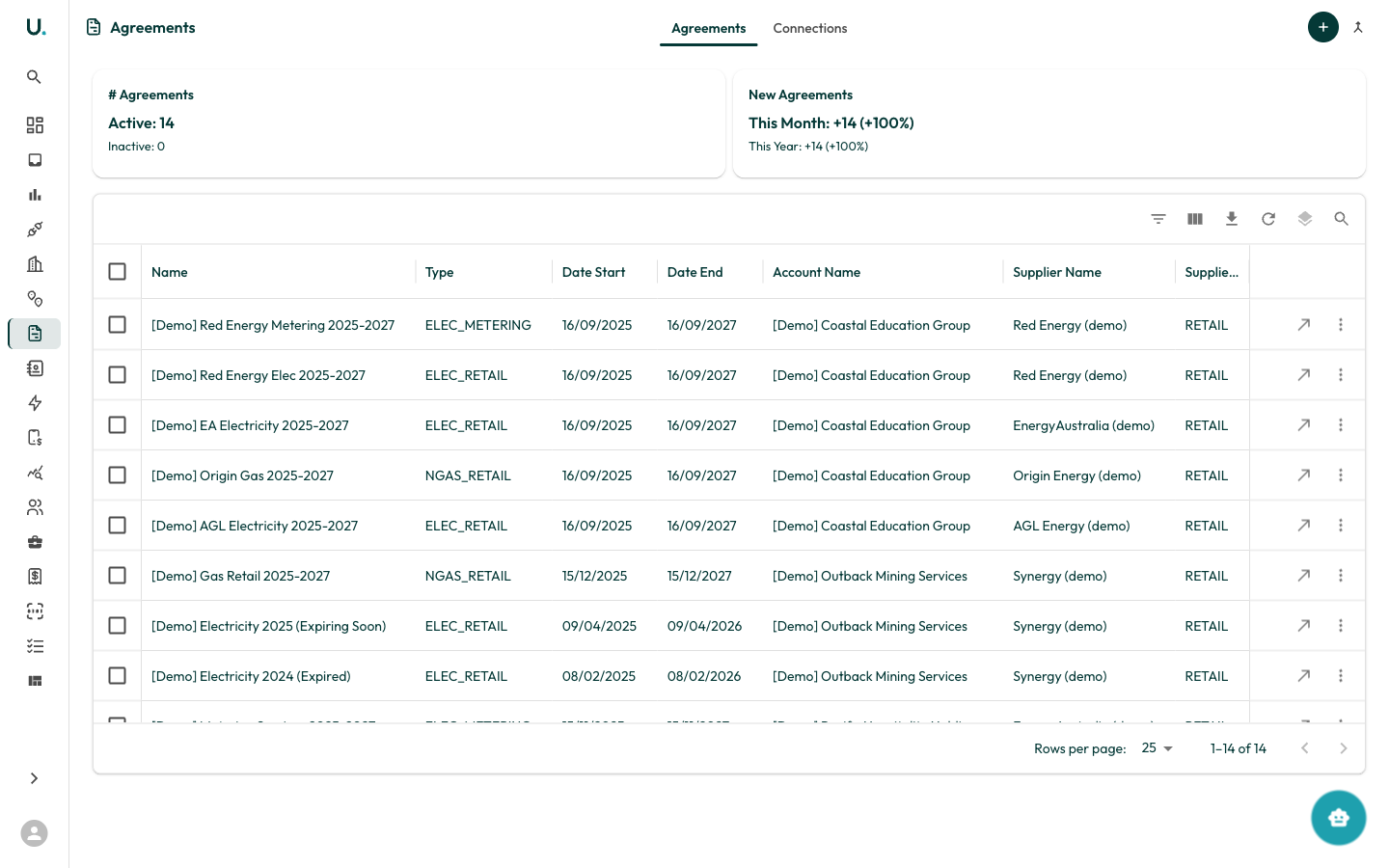
Task: Open EA Electricity 2025-2027 arrow link
Action: 1304,425
